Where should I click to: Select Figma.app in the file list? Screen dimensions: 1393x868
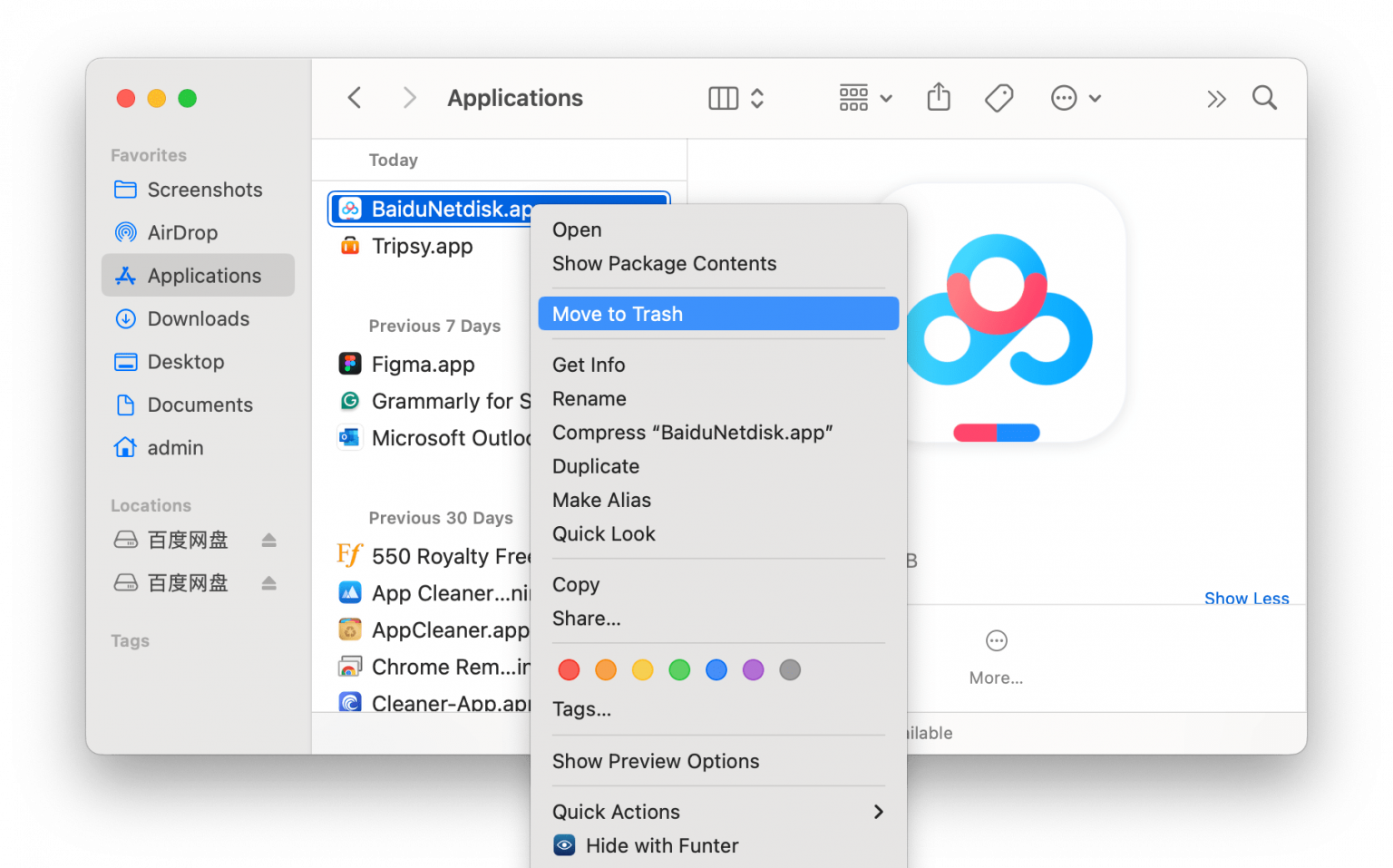point(423,365)
